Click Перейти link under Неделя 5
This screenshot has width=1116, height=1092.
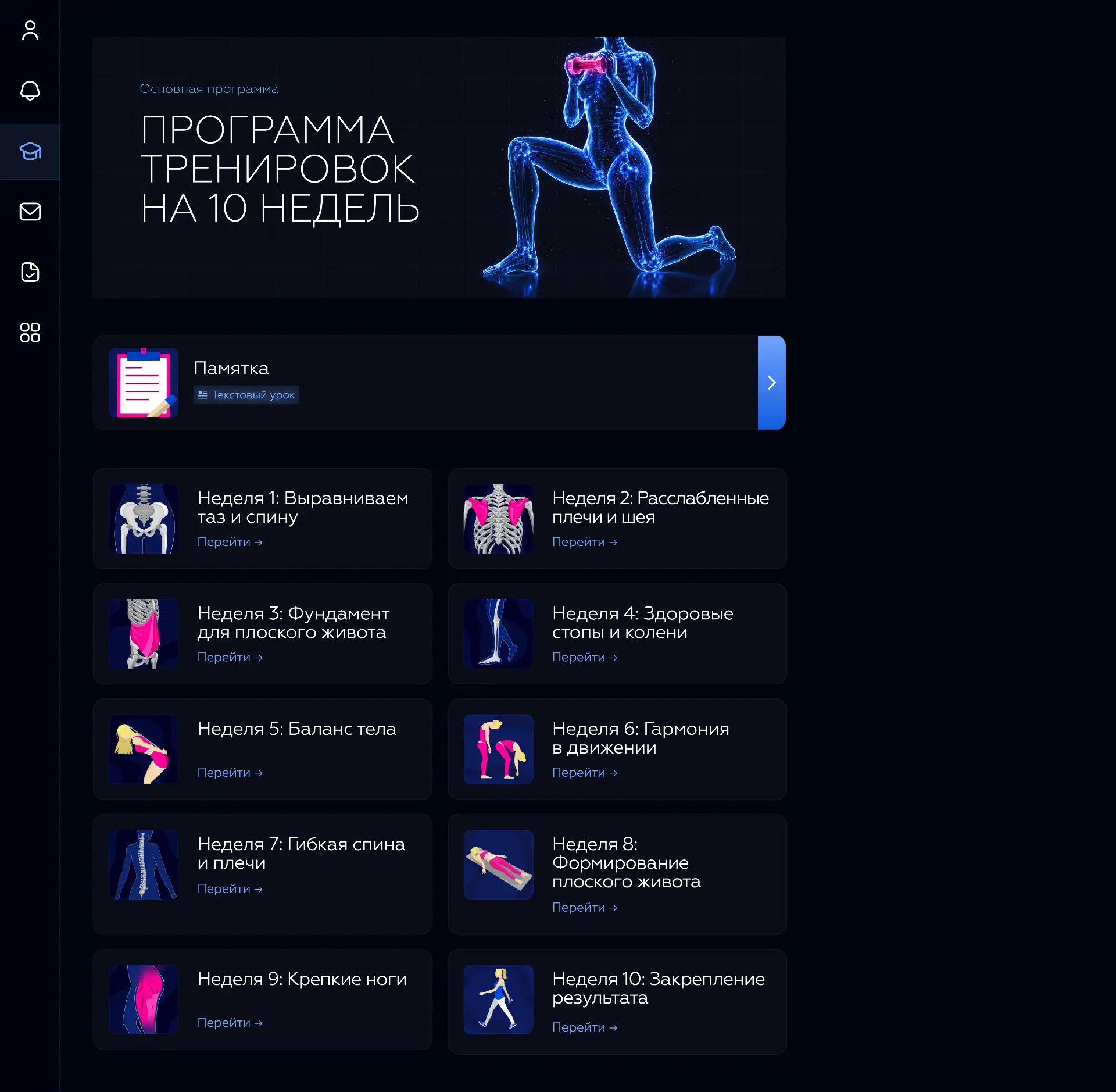230,773
